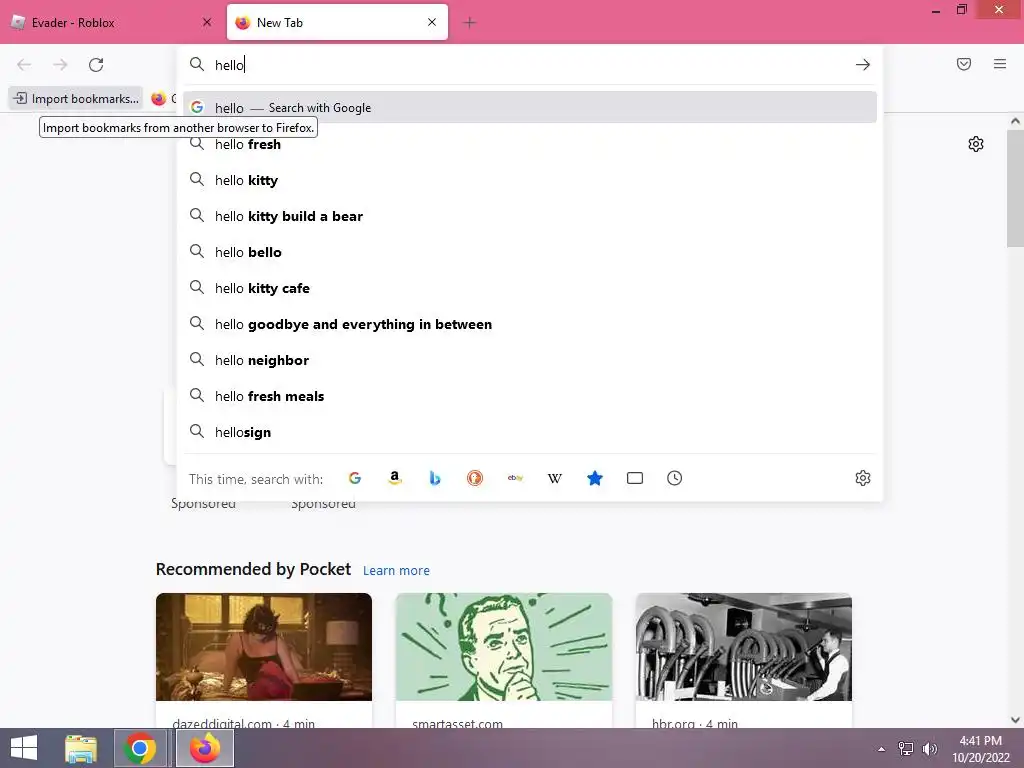Open network status tray icon
Image resolution: width=1024 pixels, height=768 pixels.
tap(906, 749)
